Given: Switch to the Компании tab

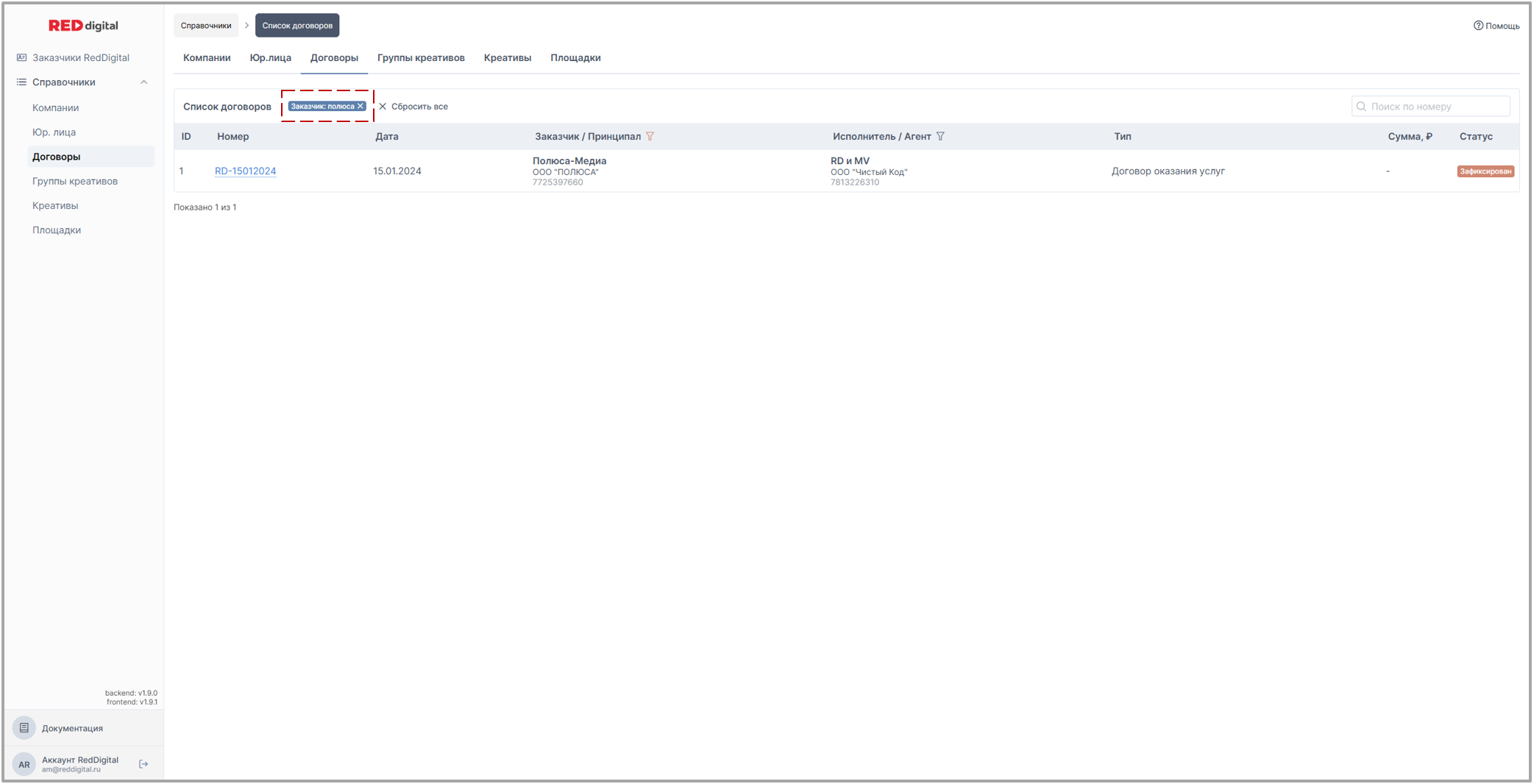Looking at the screenshot, I should tap(207, 58).
